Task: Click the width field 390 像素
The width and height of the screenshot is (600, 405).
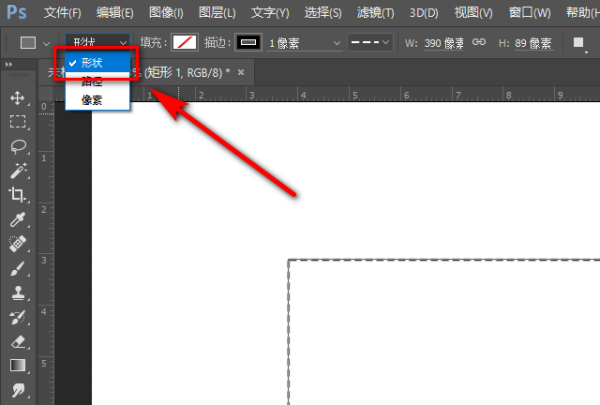Action: click(x=444, y=43)
